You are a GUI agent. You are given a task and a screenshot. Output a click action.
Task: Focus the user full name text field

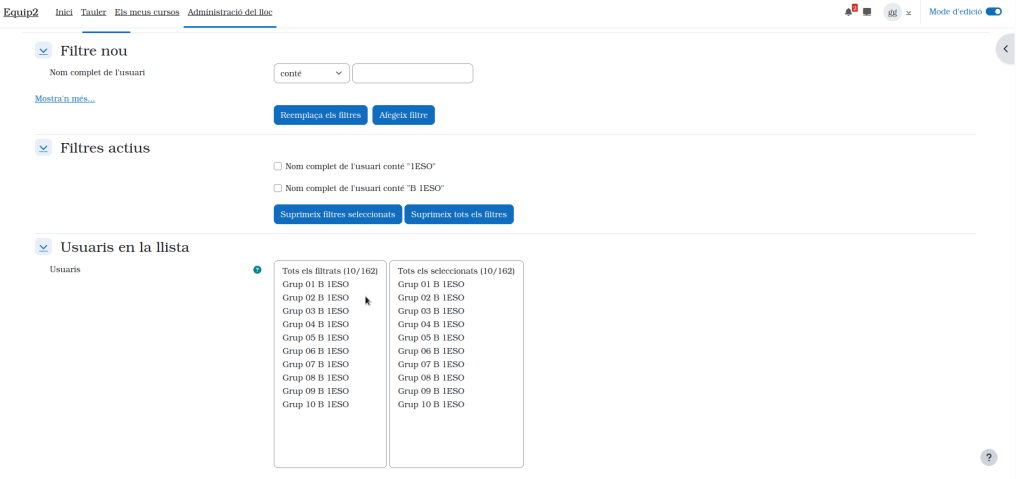point(413,73)
